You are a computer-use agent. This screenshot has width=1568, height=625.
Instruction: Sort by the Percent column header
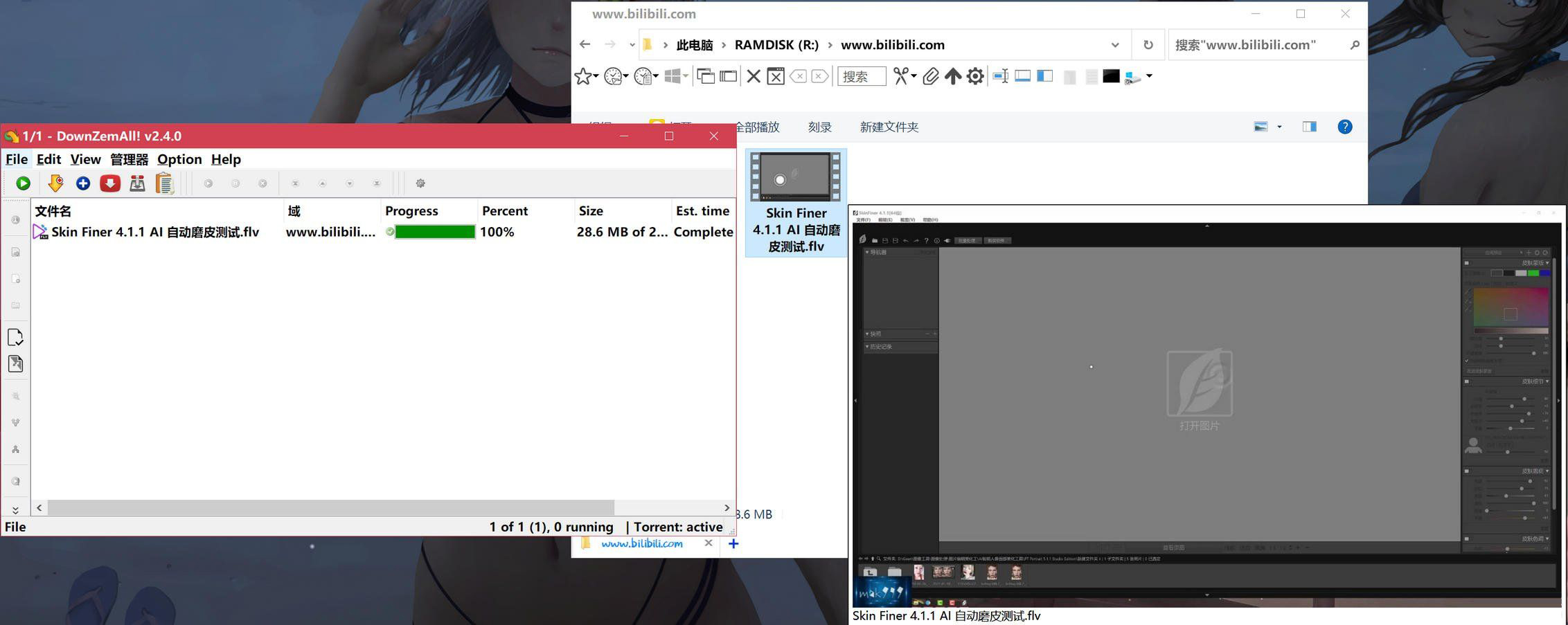coord(526,211)
